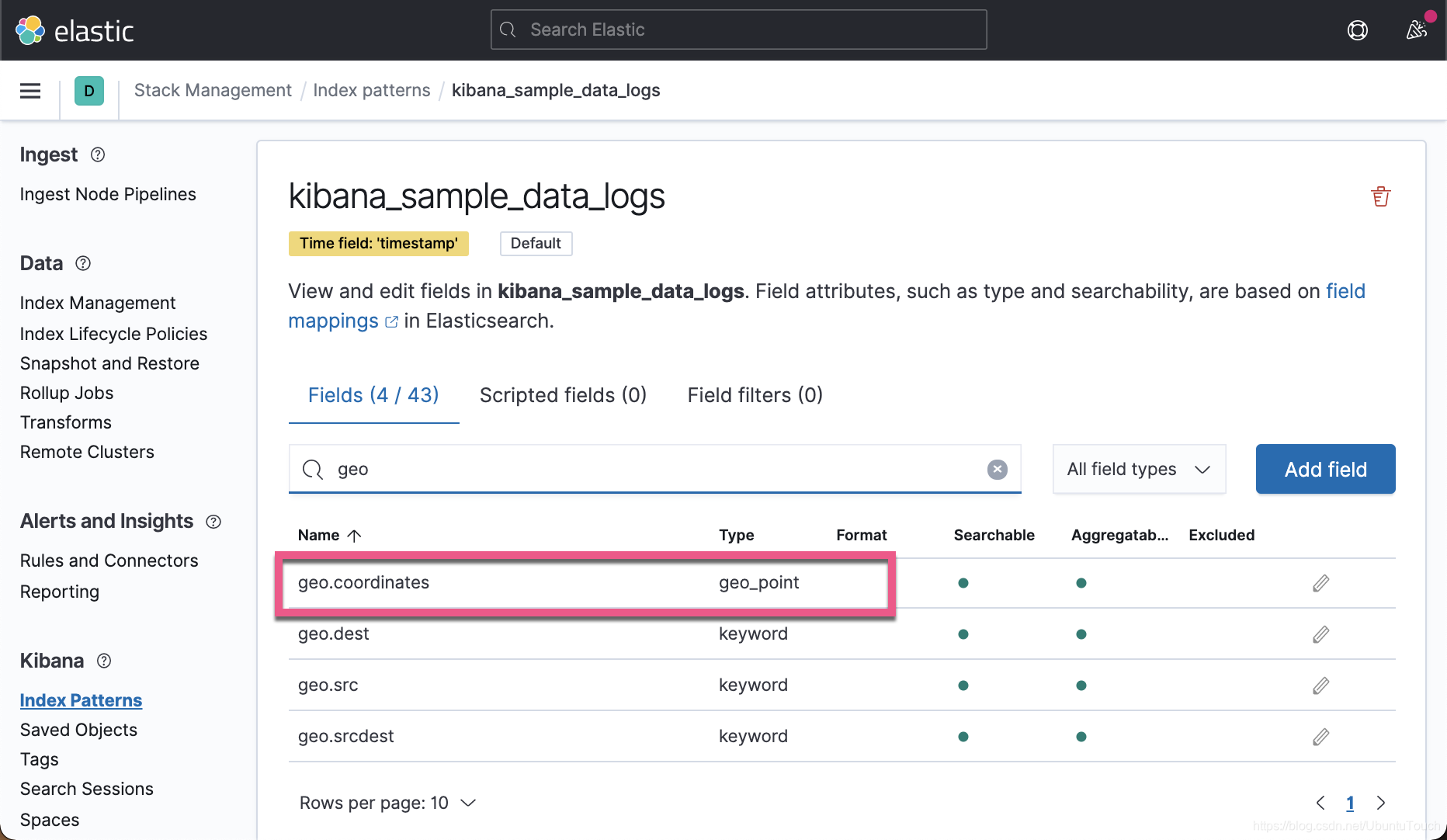Edit the geo.coordinates field with the pencil icon
Viewport: 1447px width, 840px height.
click(x=1320, y=583)
